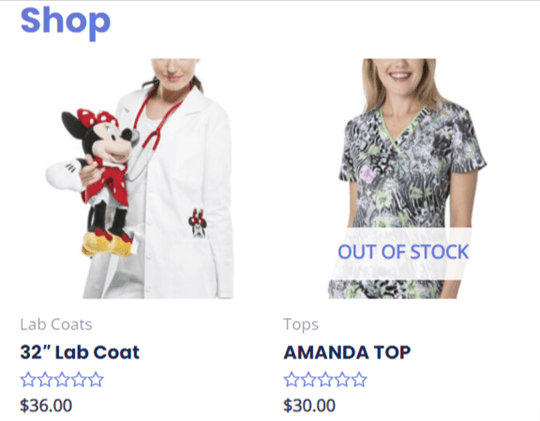View the Amanda top product image
This screenshot has width=540, height=421.
click(x=406, y=178)
